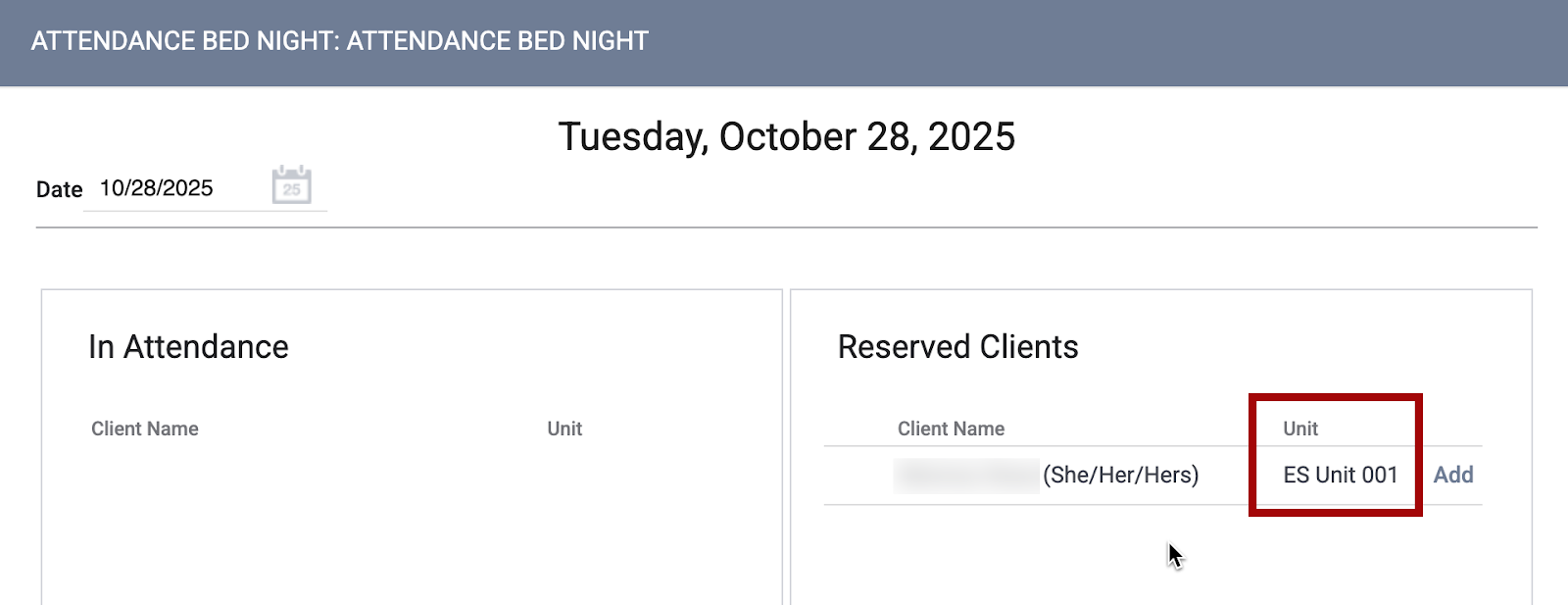
Task: Click the Client Name header under Reserved Clients
Action: pyautogui.click(x=951, y=429)
